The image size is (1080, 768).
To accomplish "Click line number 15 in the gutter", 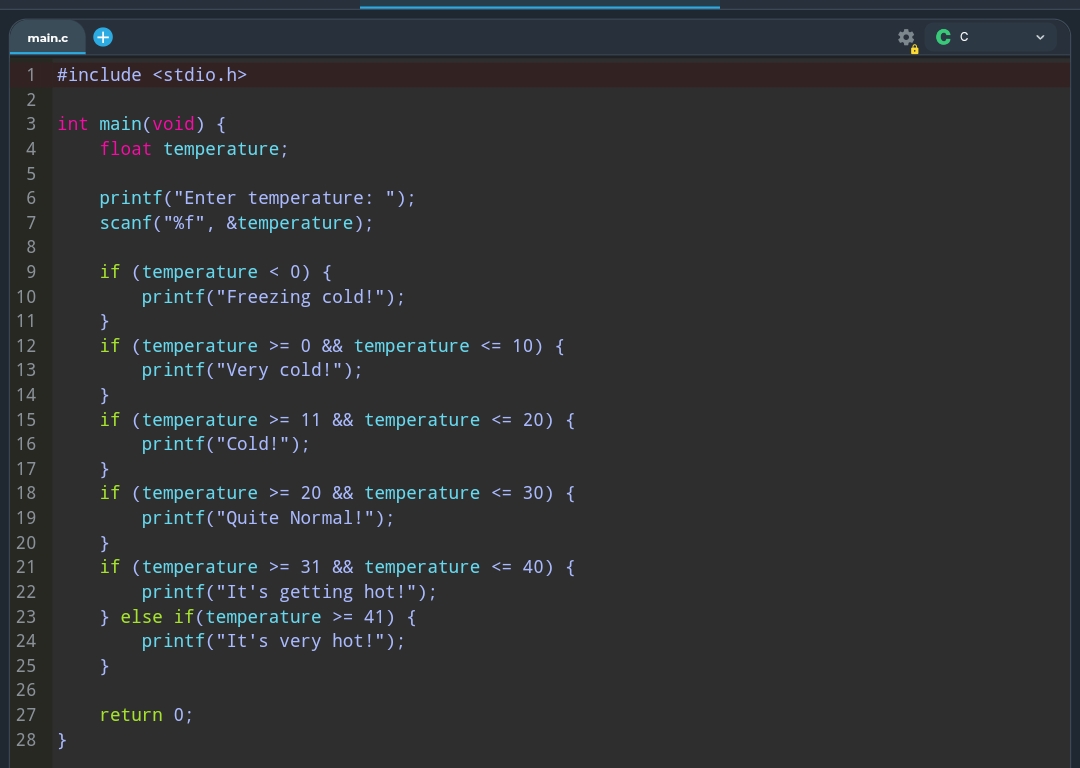I will click(26, 420).
